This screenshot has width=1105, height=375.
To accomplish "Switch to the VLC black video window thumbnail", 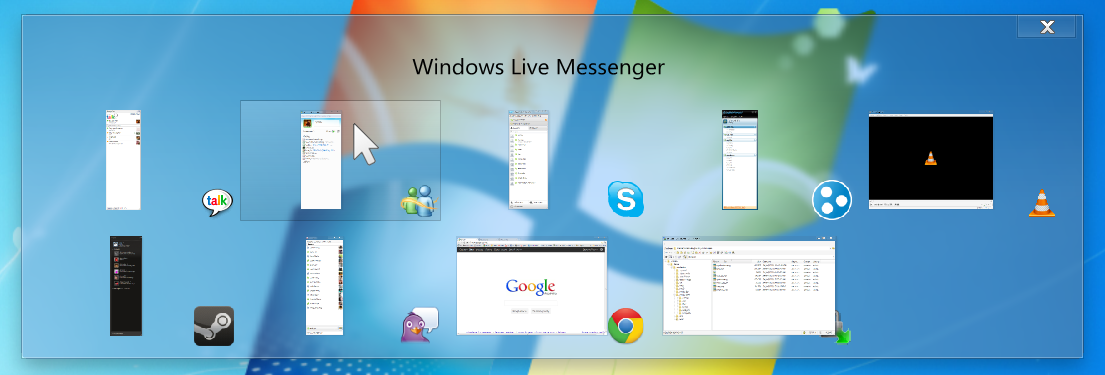I will point(930,160).
